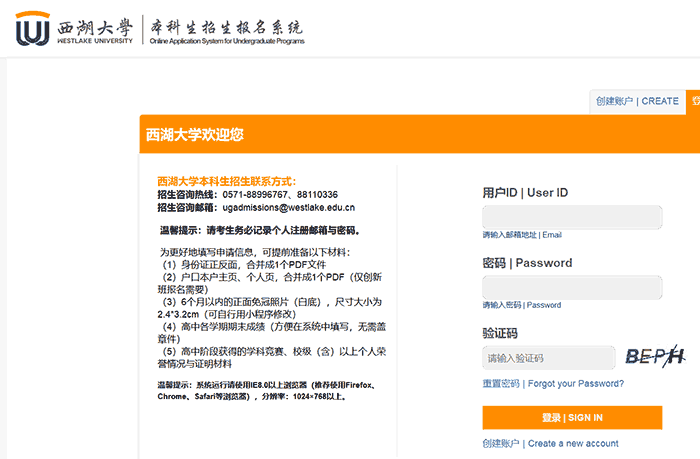Click the 本科生招生报名系统 header title
Screen dimensions: 700x459
pos(226,27)
